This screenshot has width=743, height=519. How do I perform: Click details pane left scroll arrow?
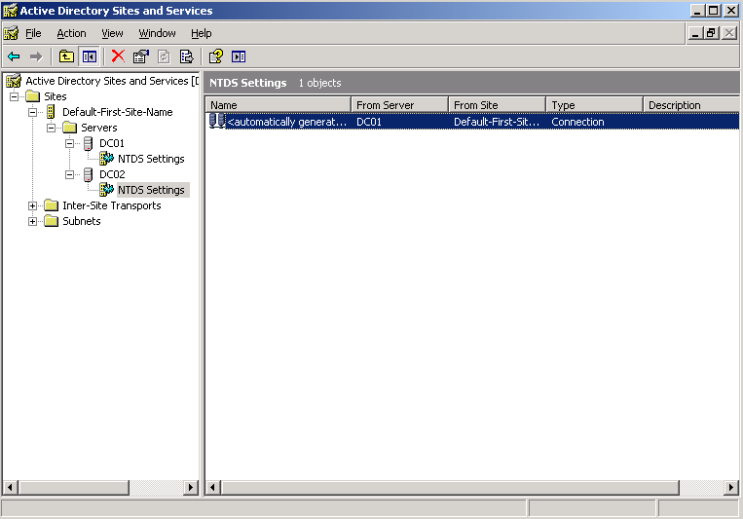coord(213,487)
